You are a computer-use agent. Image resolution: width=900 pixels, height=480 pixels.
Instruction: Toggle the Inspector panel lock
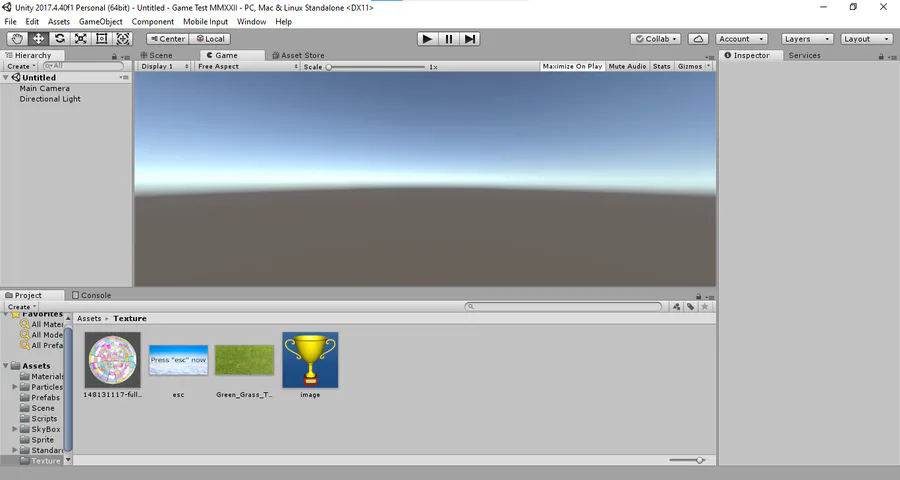tap(881, 56)
